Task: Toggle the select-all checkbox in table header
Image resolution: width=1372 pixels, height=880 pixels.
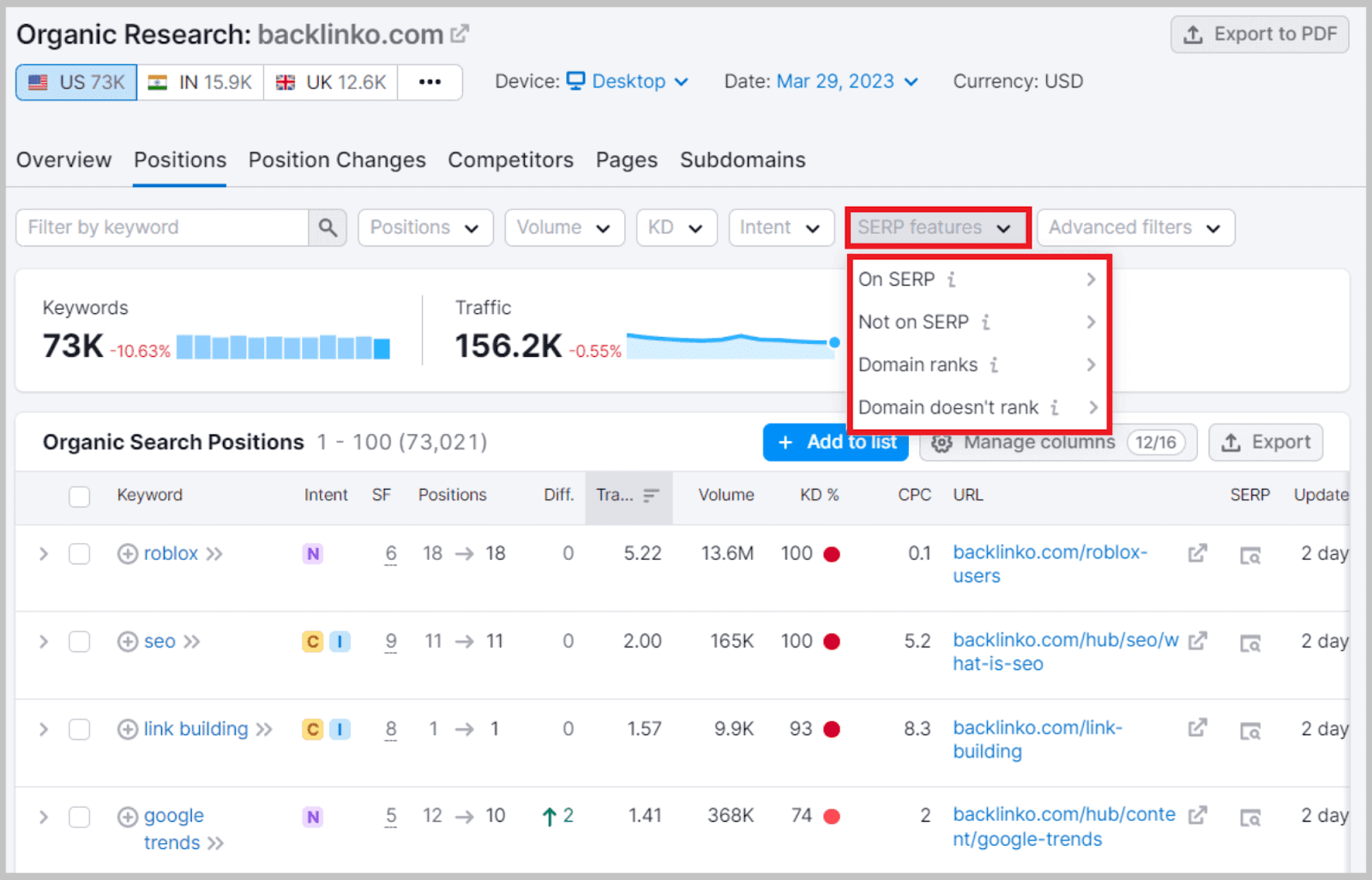Action: point(80,497)
